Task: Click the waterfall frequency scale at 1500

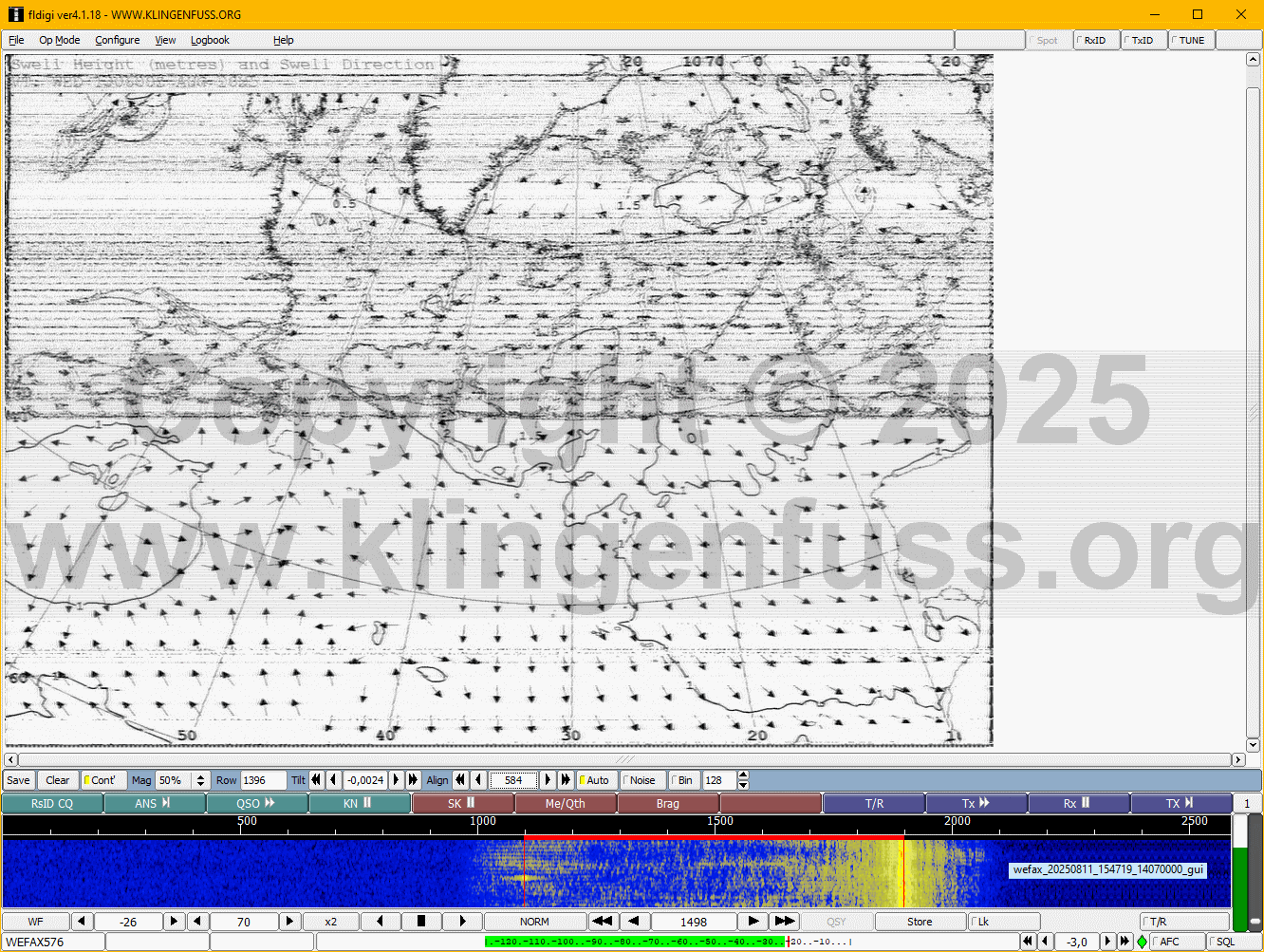Action: click(x=719, y=822)
